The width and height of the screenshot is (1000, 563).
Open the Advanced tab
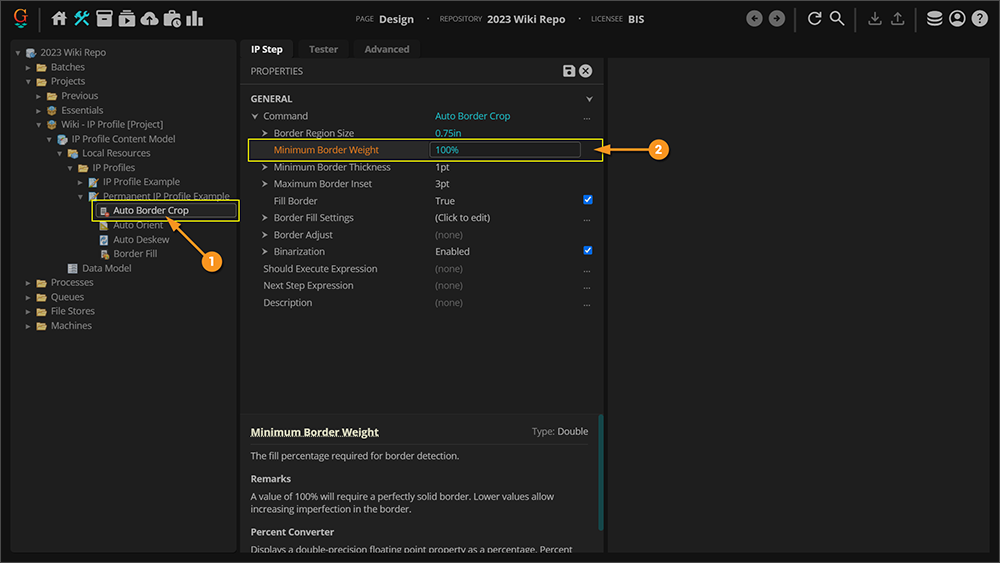[386, 49]
